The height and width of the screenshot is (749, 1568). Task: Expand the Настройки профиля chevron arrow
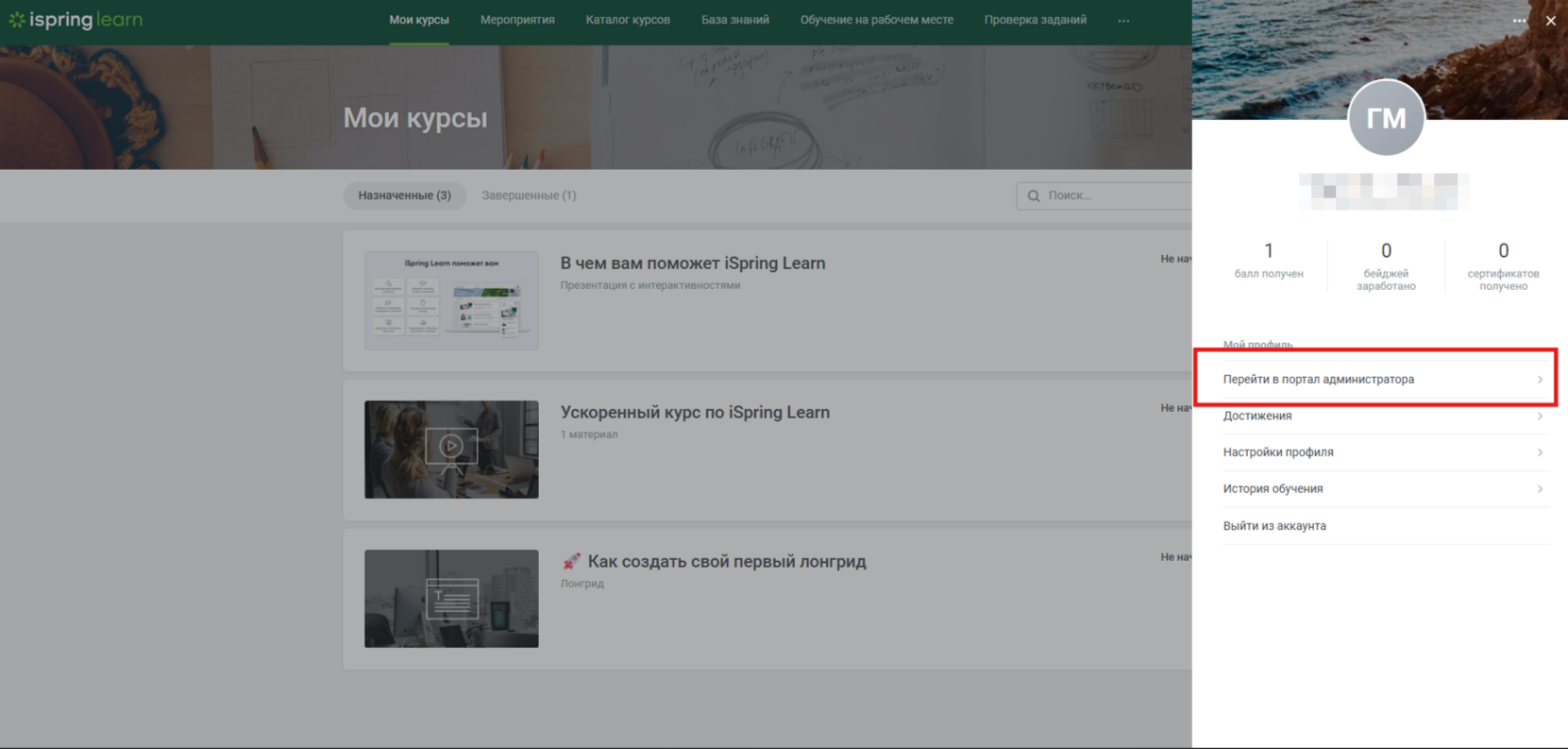1540,452
